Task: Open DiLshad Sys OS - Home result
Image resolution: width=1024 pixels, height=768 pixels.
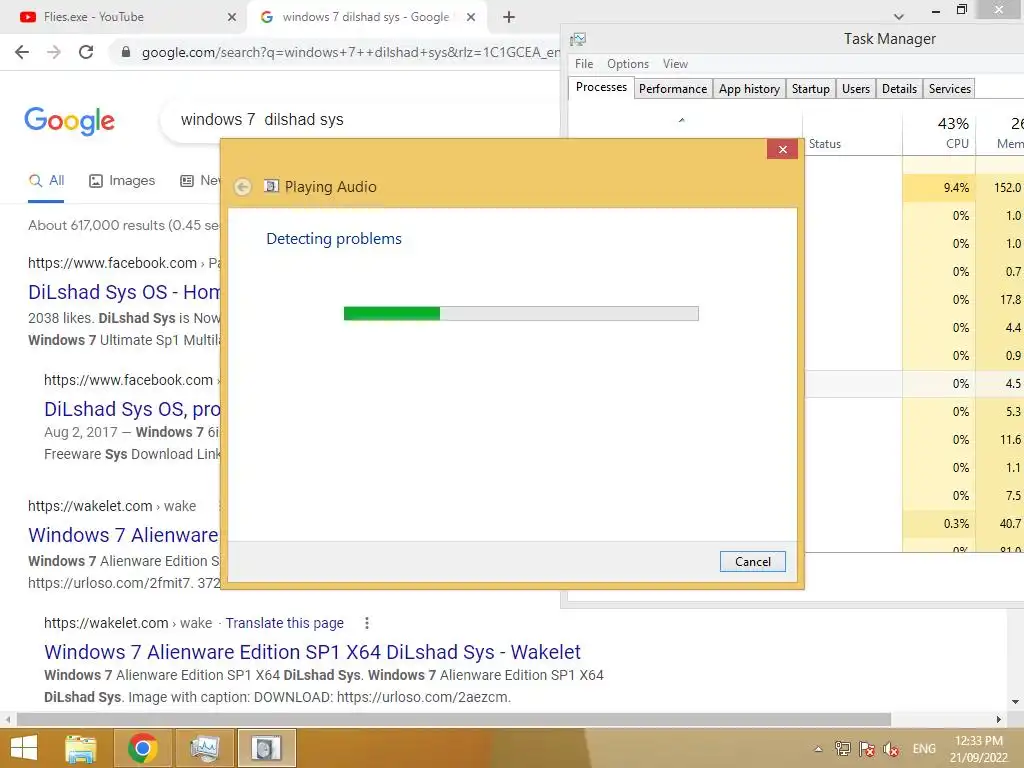Action: click(x=124, y=292)
